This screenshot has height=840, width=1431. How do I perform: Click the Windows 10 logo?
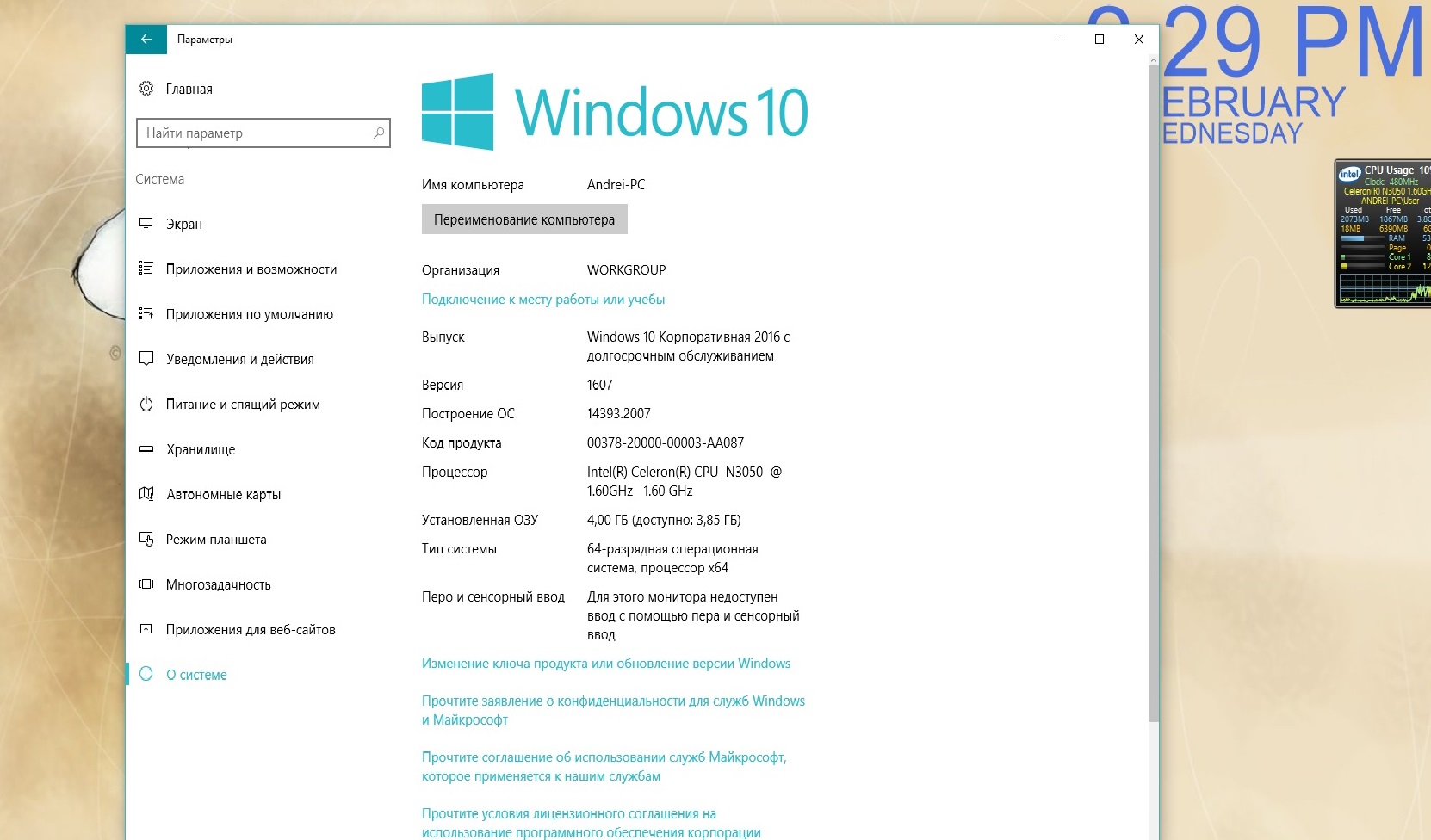615,112
